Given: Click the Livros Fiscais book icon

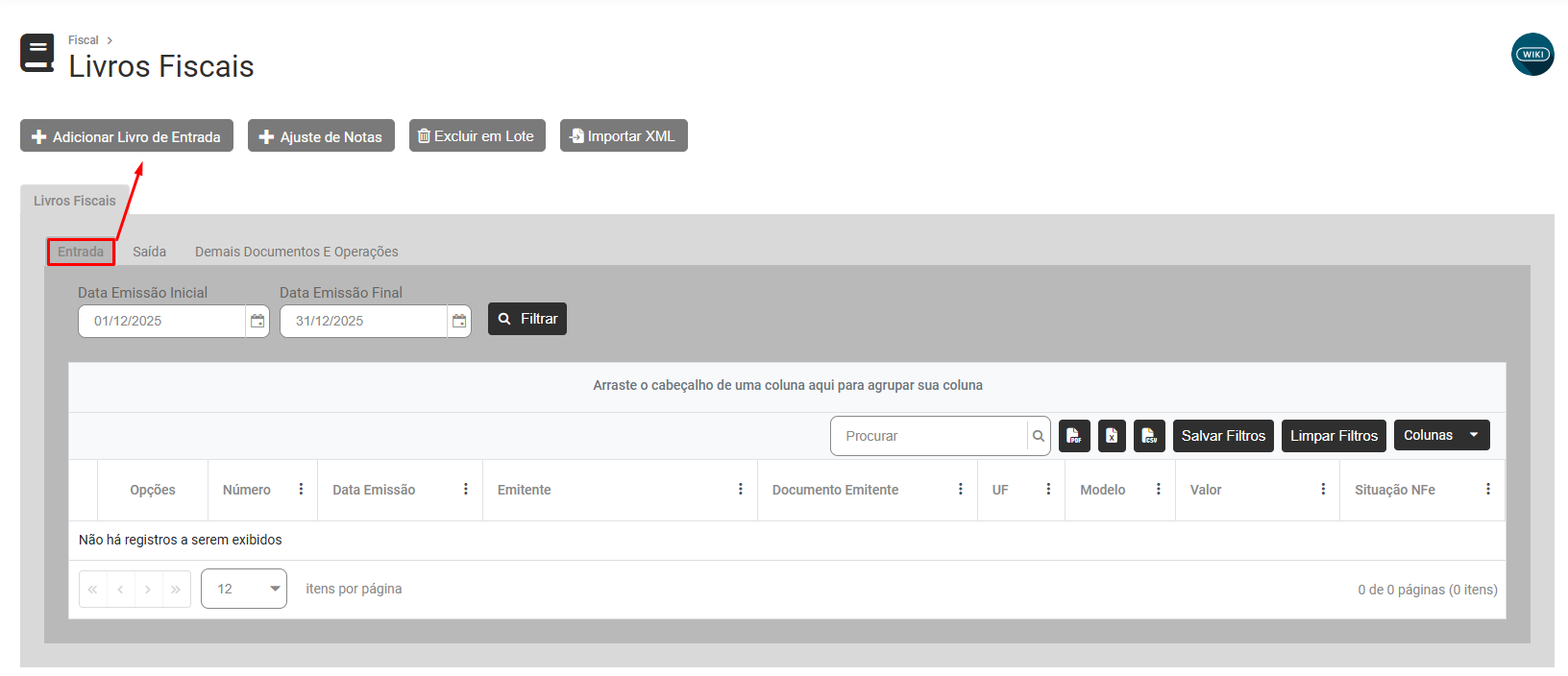Looking at the screenshot, I should [37, 53].
